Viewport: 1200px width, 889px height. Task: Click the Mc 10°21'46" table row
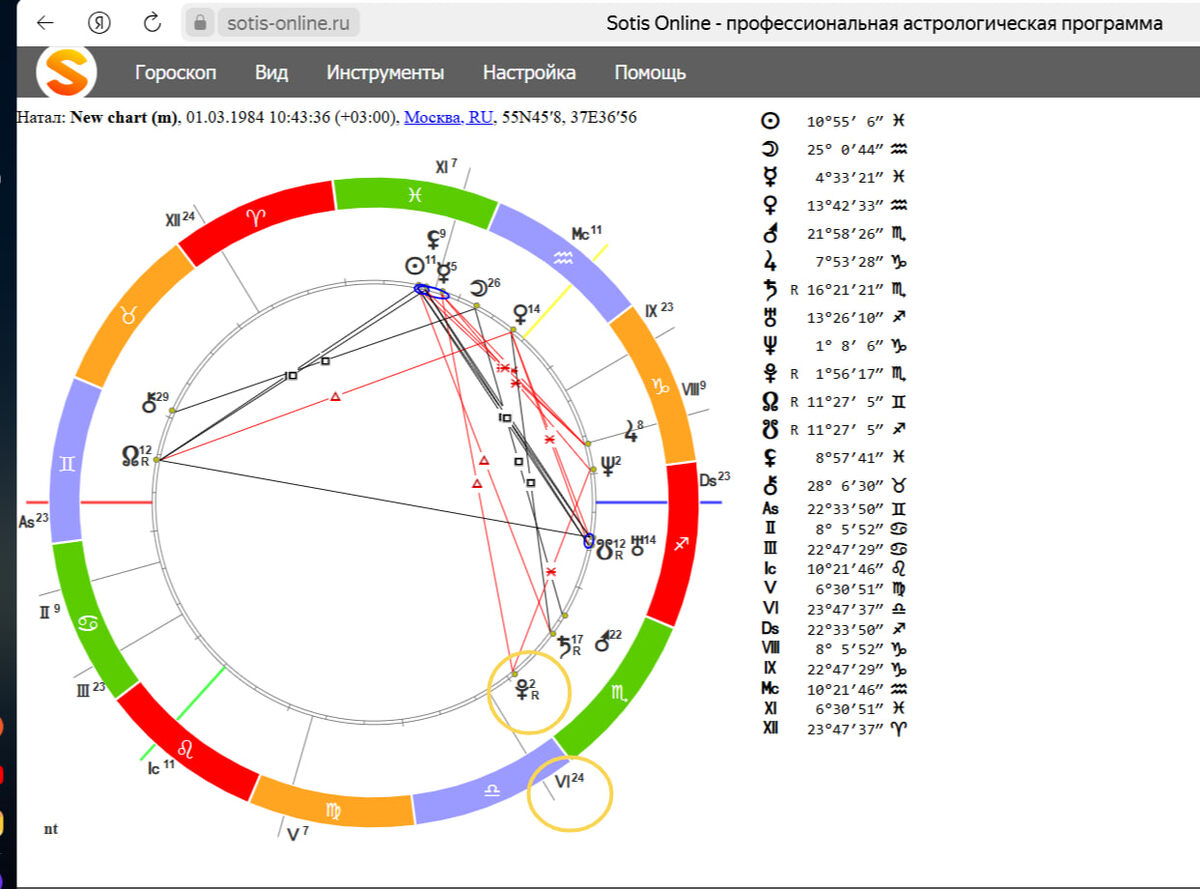click(833, 688)
